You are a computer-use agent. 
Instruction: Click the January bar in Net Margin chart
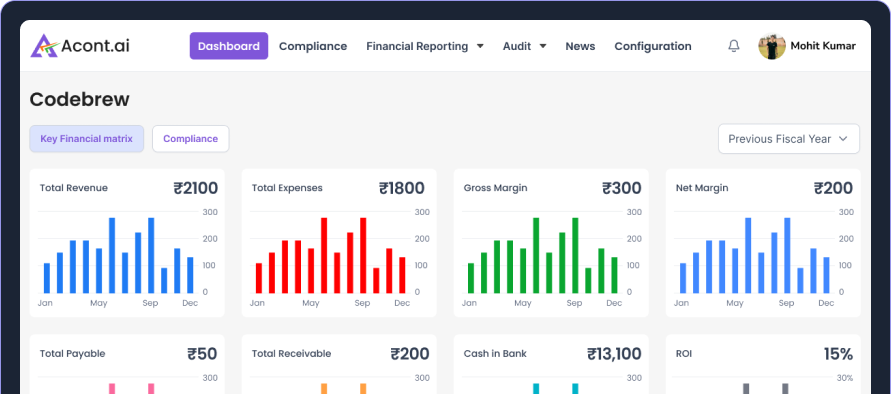point(683,278)
